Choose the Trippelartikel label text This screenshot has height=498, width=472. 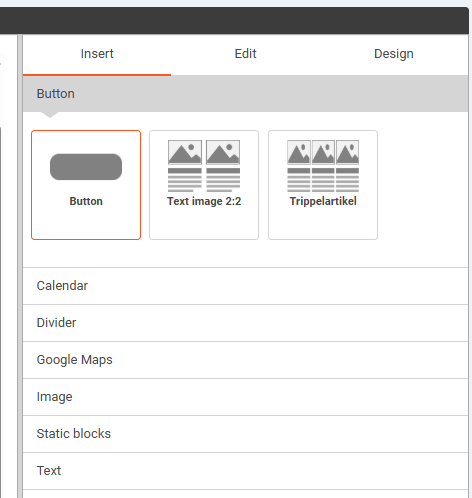(x=323, y=201)
